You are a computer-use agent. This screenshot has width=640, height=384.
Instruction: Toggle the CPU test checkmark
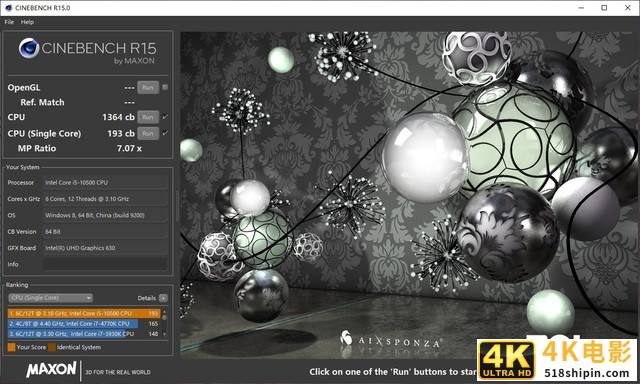pyautogui.click(x=165, y=117)
